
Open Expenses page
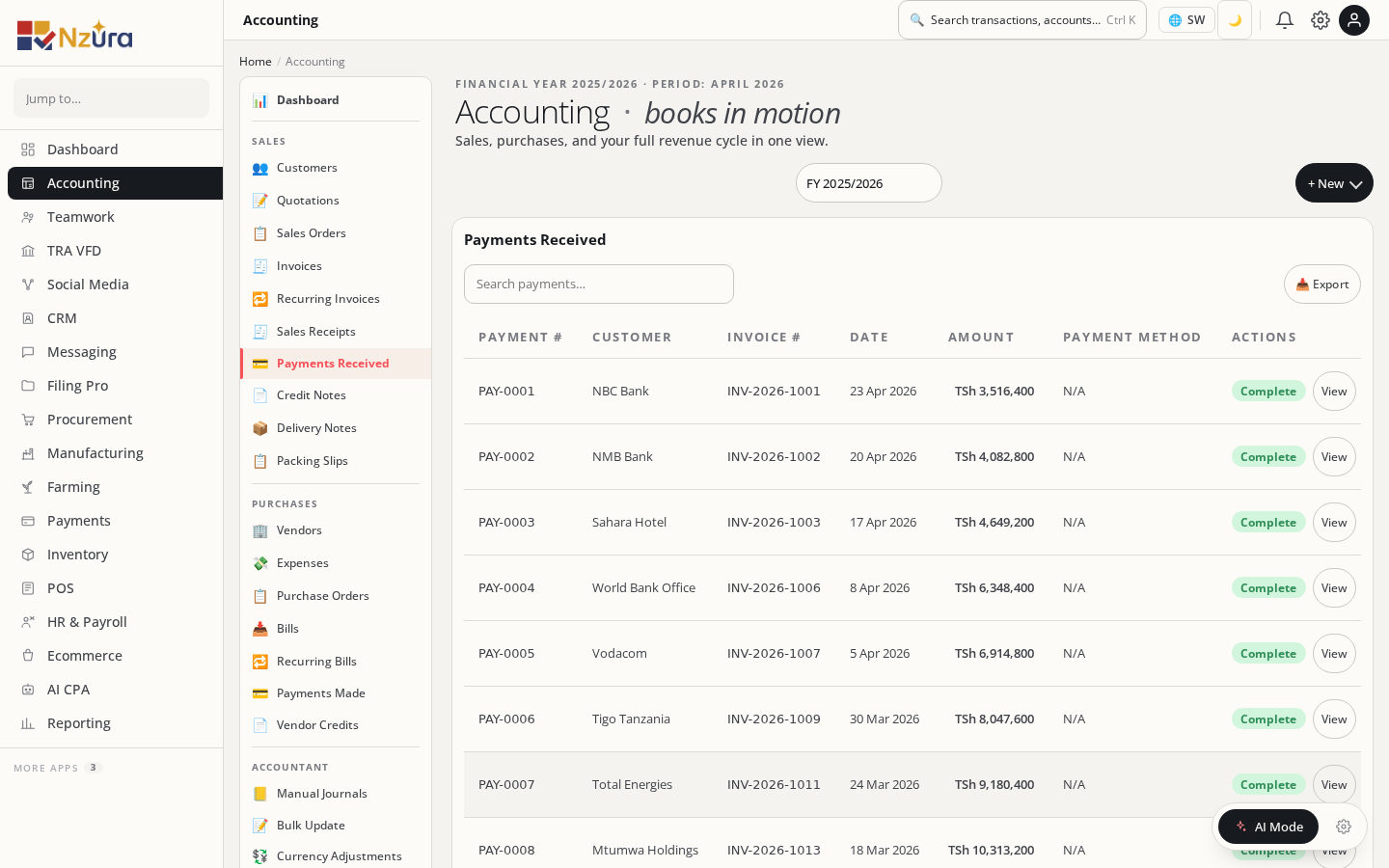click(336, 563)
